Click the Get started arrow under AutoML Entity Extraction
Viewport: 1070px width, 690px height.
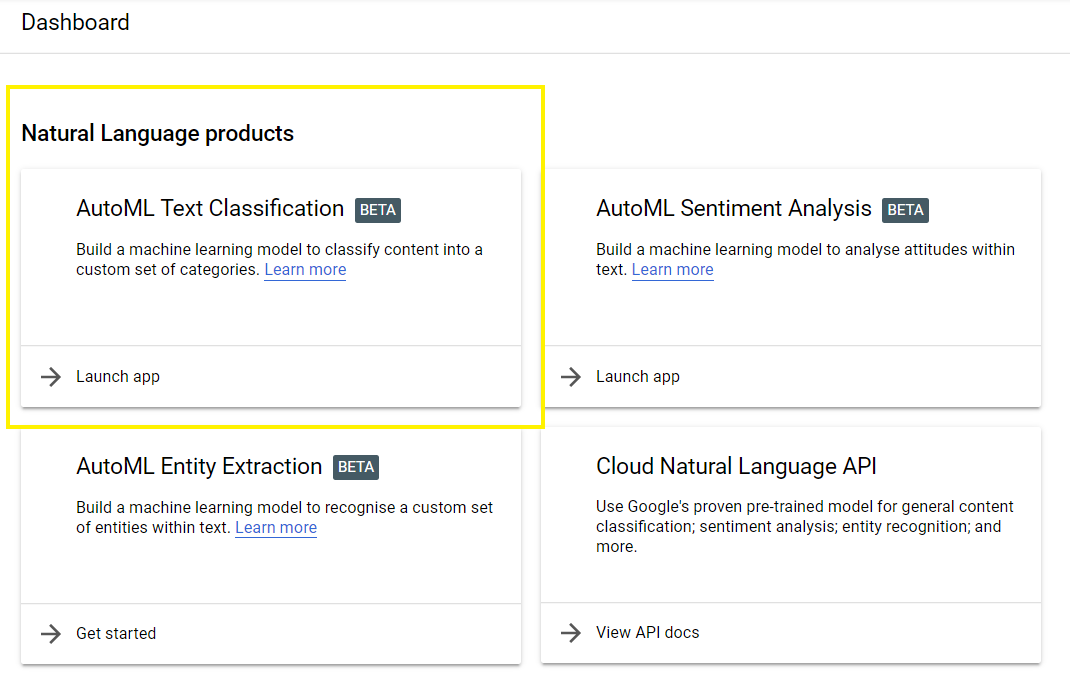click(x=50, y=633)
